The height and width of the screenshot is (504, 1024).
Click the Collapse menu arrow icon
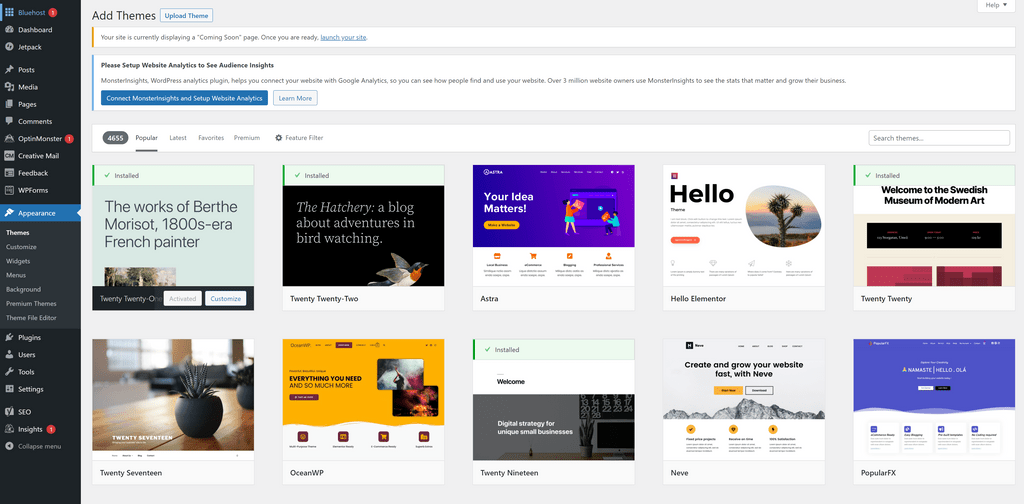9,446
